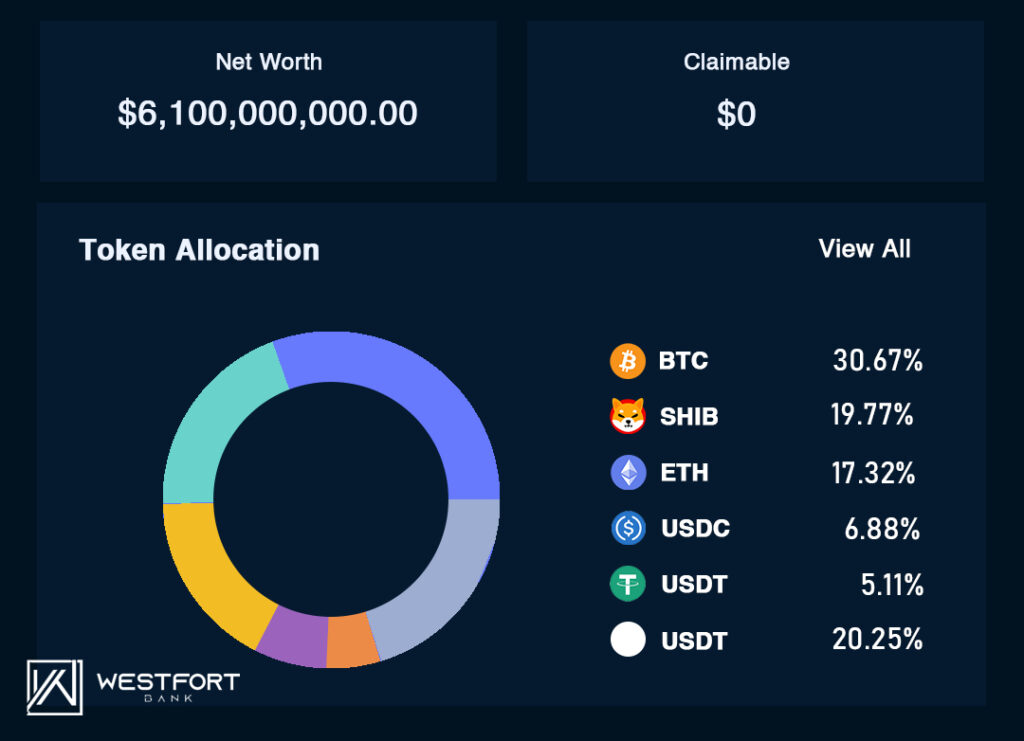Image resolution: width=1024 pixels, height=741 pixels.
Task: Click the Net Worth amount card
Action: coord(268,101)
